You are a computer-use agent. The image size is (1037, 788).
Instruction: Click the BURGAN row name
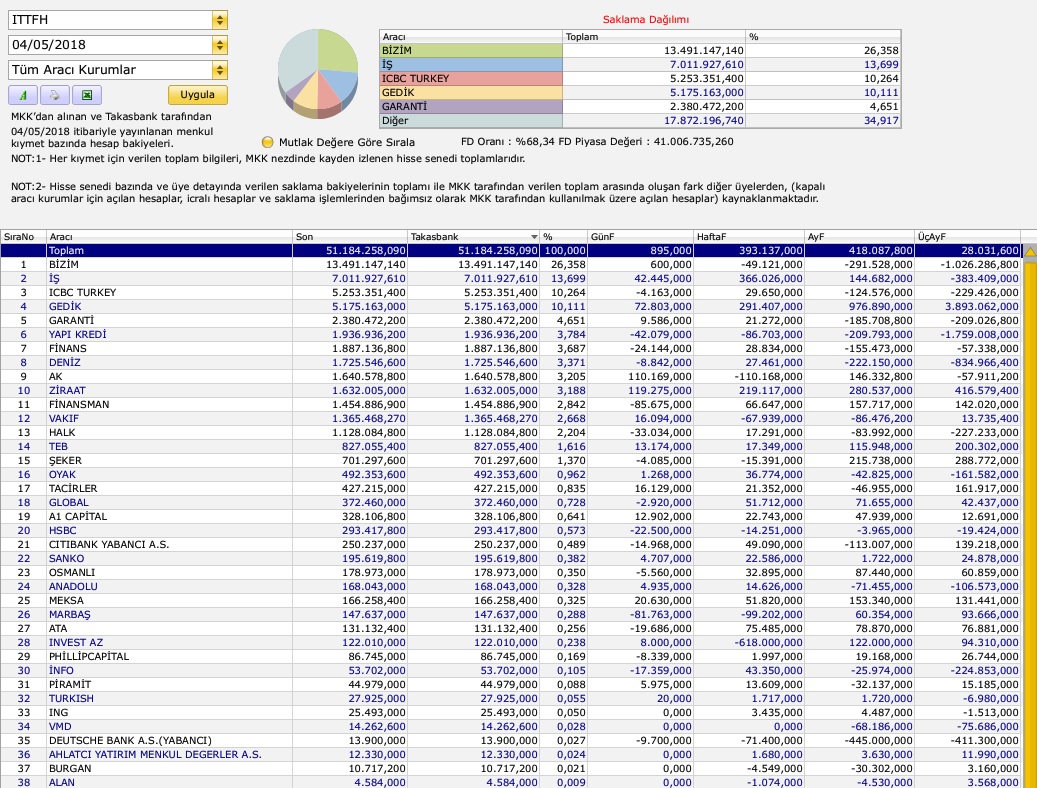point(69,768)
